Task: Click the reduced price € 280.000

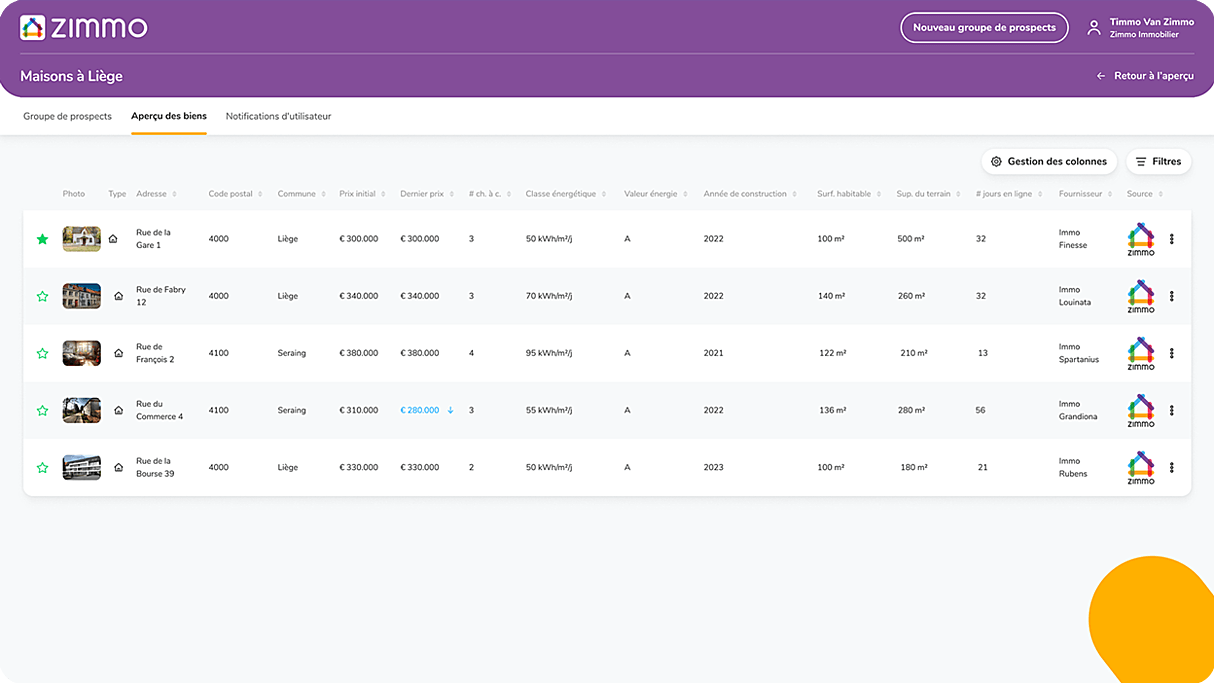Action: pos(420,410)
